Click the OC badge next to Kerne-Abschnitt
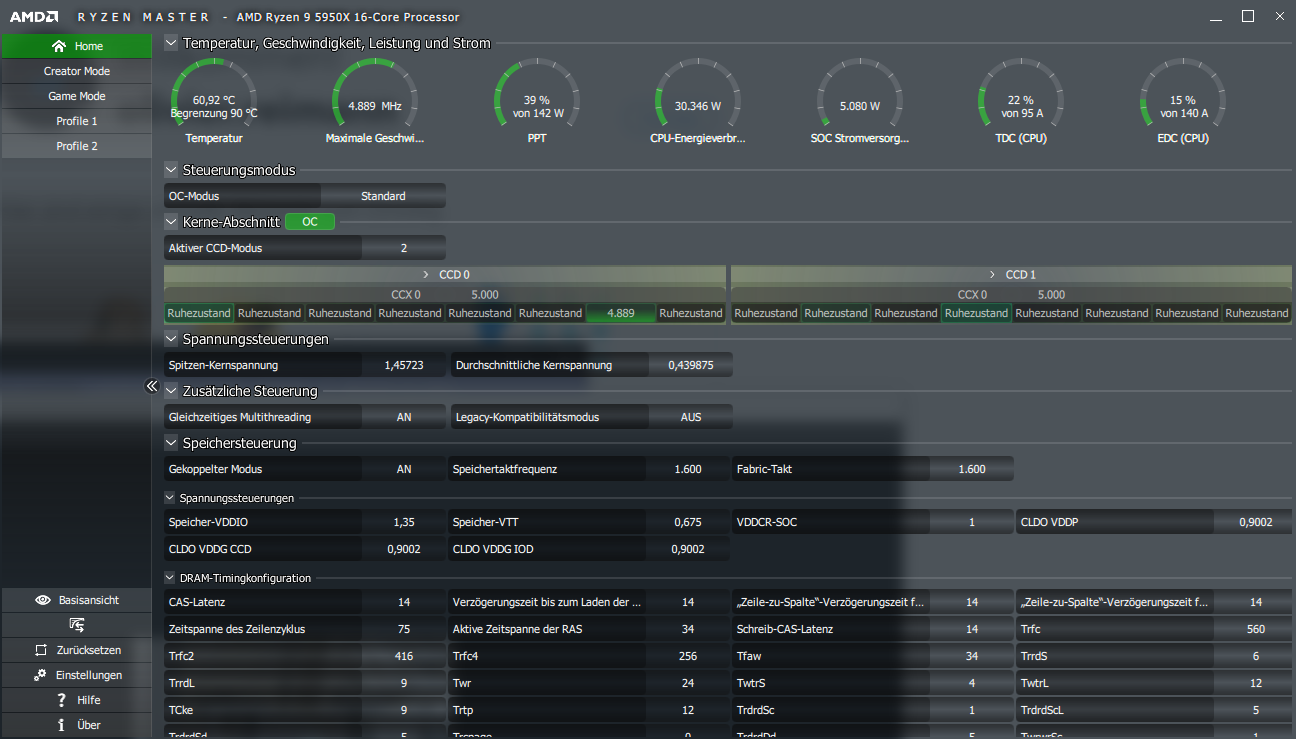The image size is (1296, 739). click(x=310, y=222)
